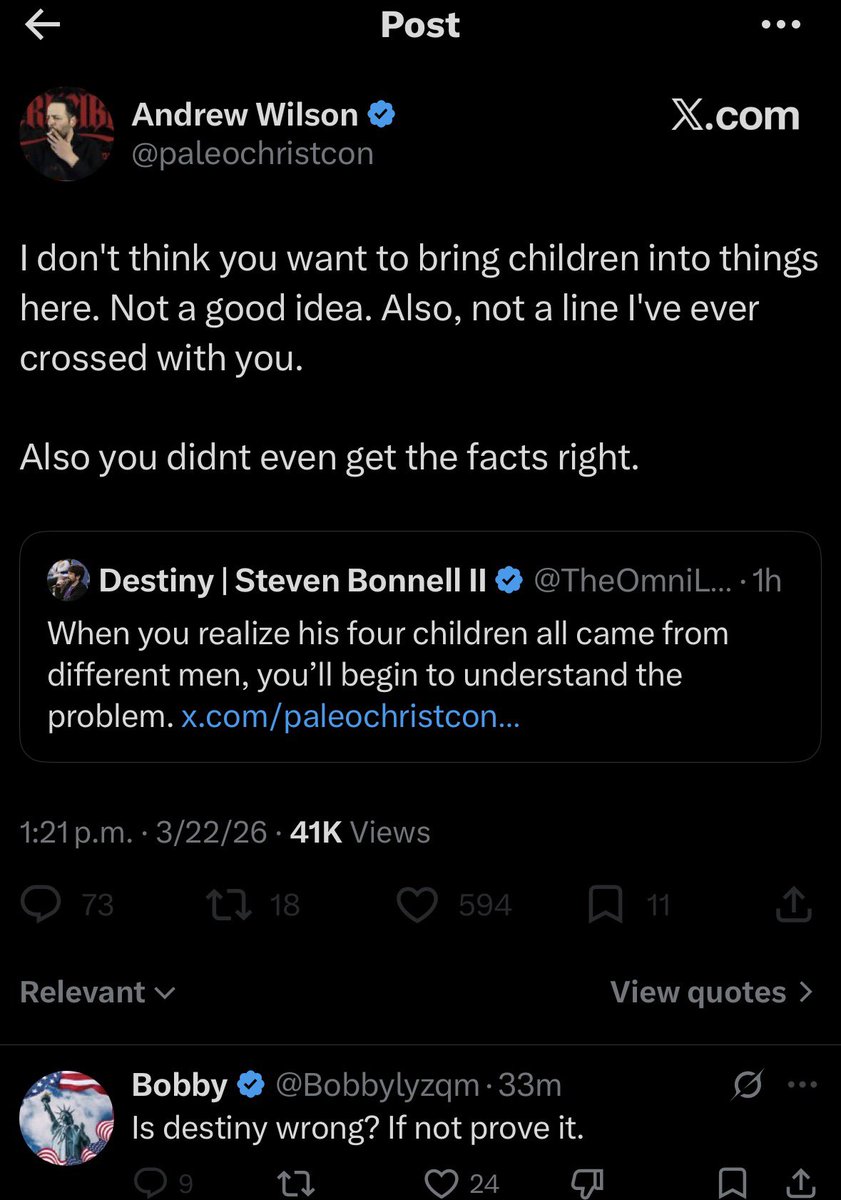Open the quoted Destiny post

coord(420,647)
